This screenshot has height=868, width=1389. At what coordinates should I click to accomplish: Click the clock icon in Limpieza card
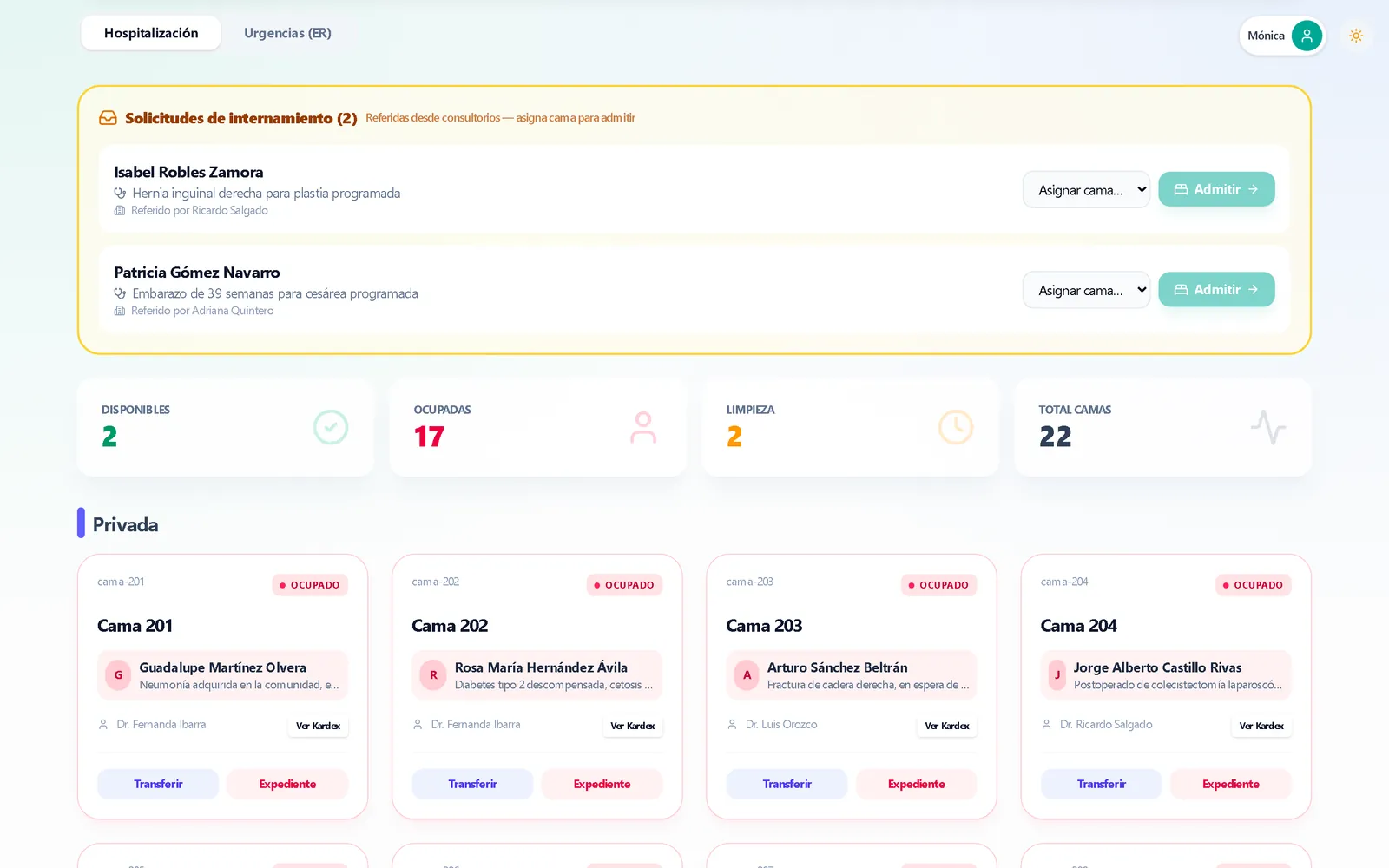[x=956, y=427]
